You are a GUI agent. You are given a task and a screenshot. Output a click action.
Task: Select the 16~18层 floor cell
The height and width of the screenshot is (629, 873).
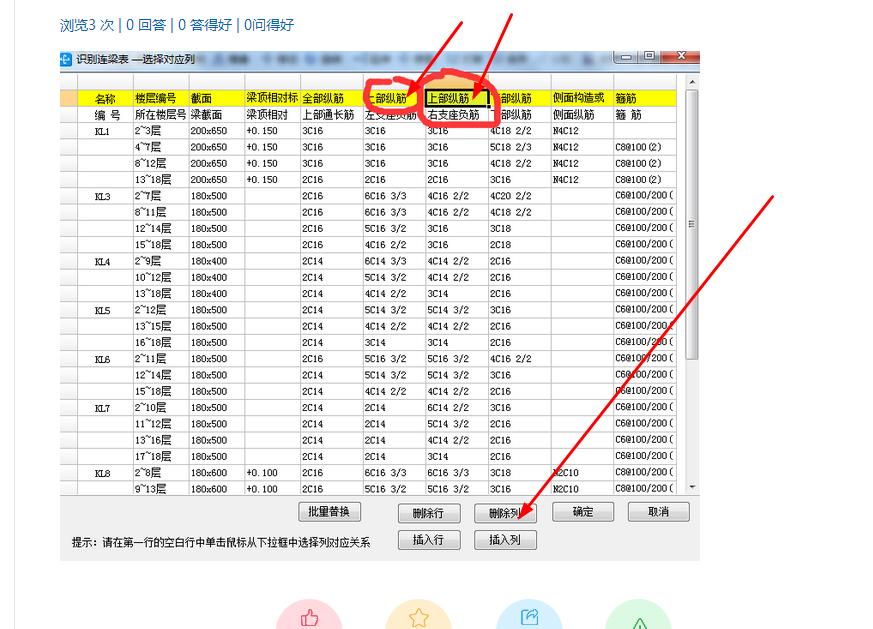coord(161,343)
